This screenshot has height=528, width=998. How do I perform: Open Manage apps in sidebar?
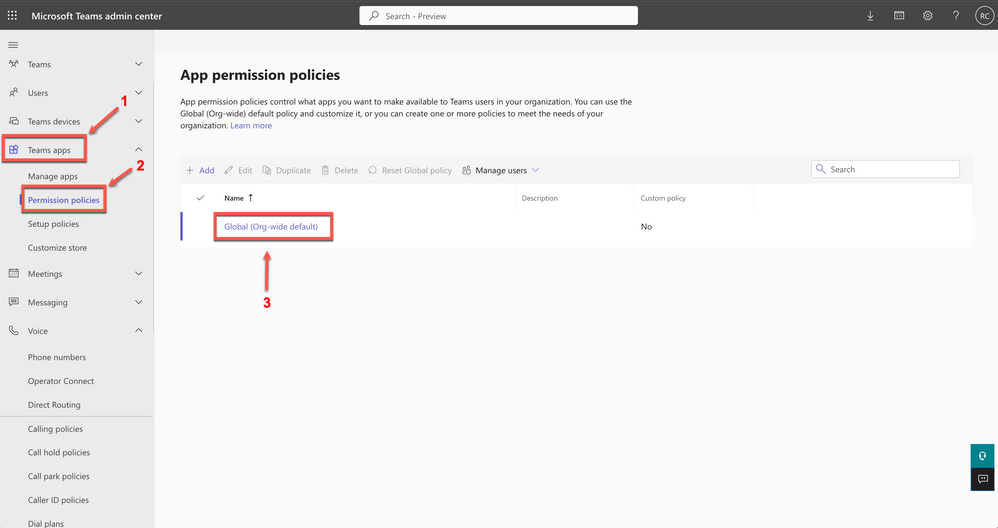pos(53,176)
